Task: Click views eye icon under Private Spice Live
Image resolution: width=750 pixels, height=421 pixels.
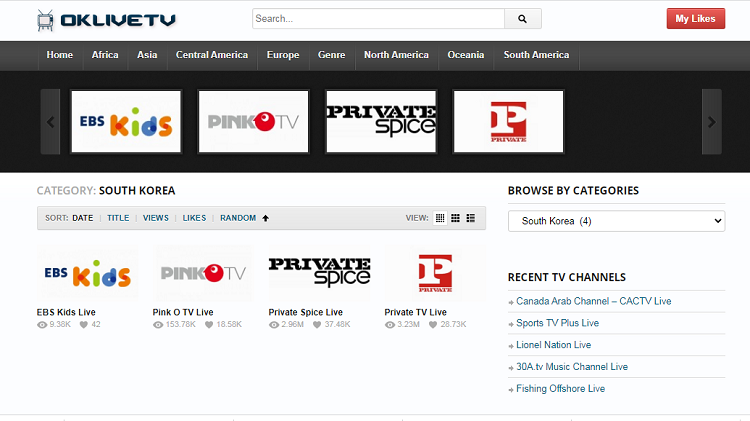Action: click(x=274, y=325)
